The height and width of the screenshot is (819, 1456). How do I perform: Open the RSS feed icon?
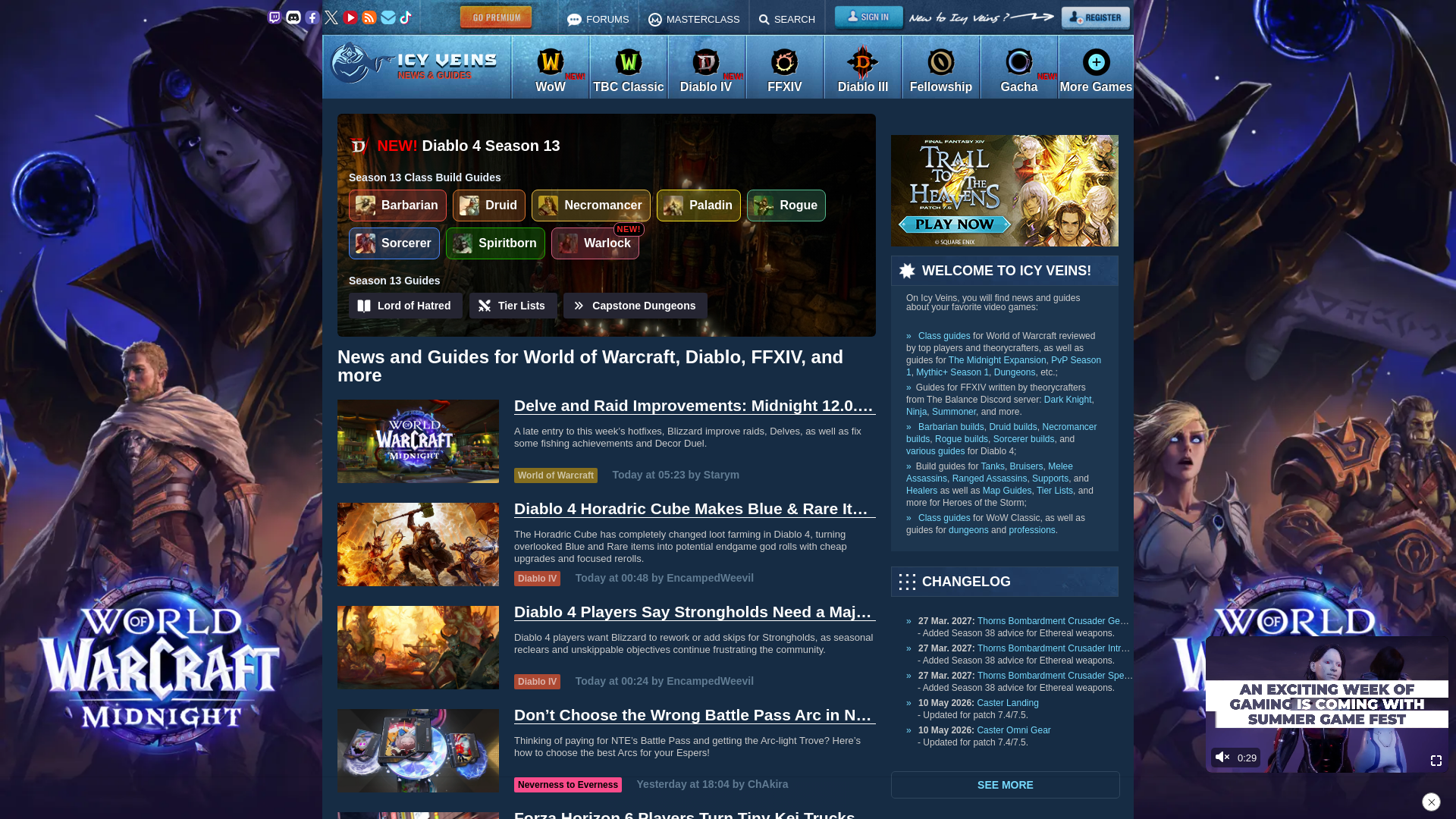(369, 17)
